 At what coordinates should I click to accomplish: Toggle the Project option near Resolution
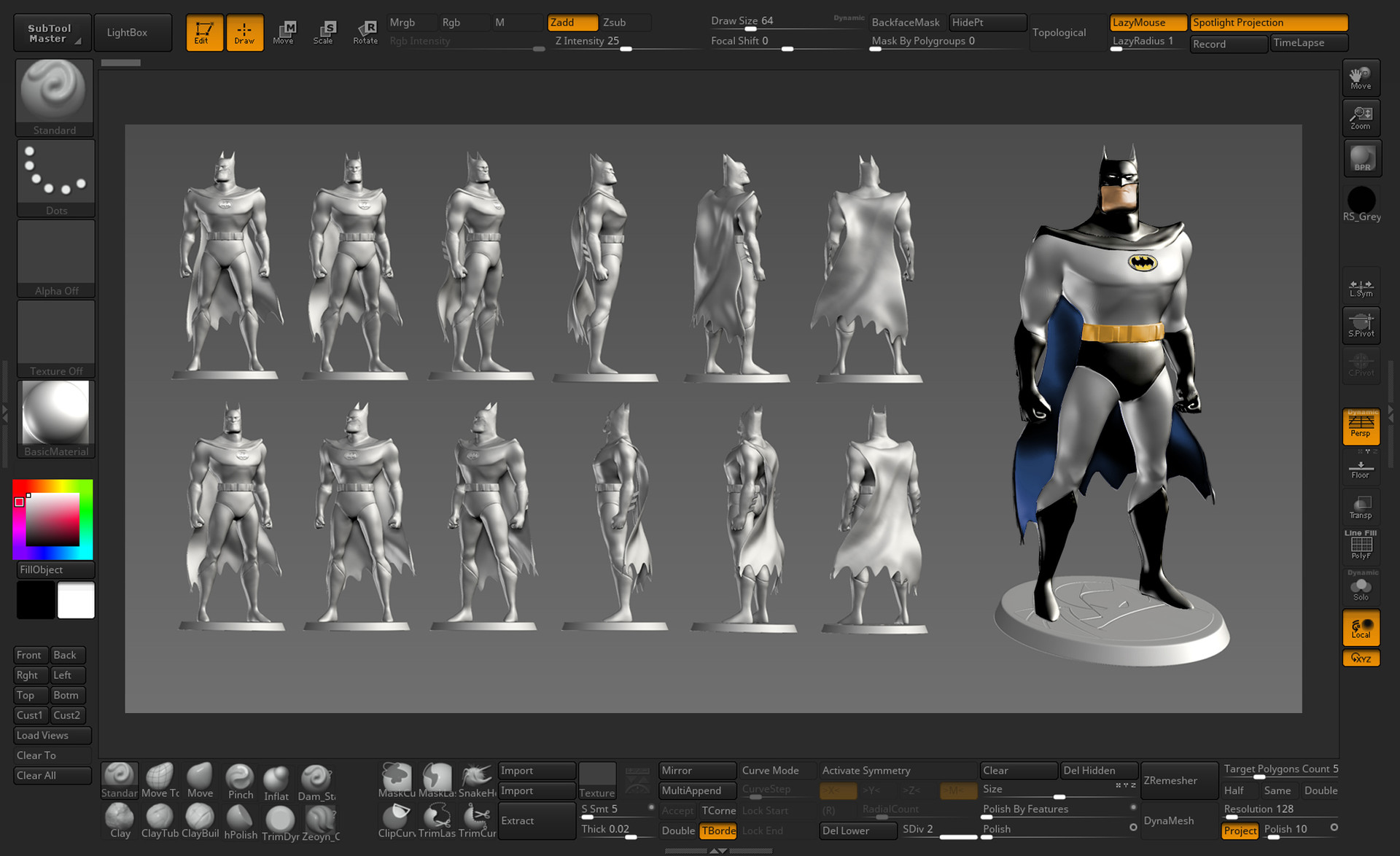1240,830
